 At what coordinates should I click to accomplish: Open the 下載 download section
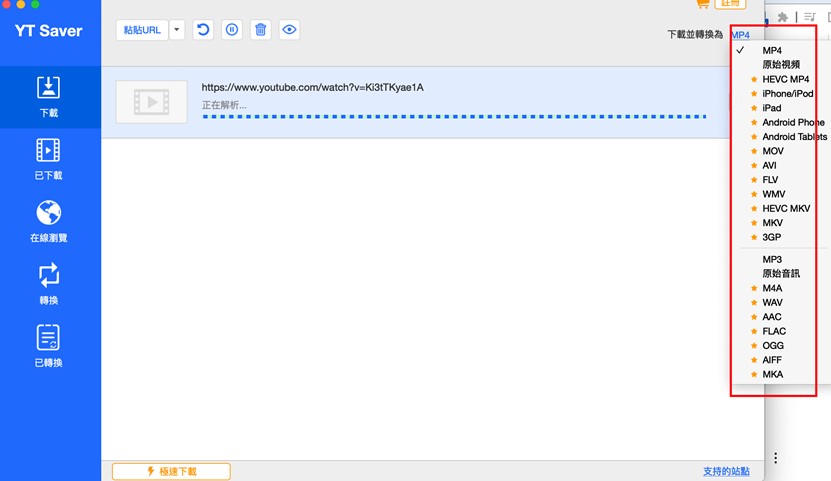49,97
